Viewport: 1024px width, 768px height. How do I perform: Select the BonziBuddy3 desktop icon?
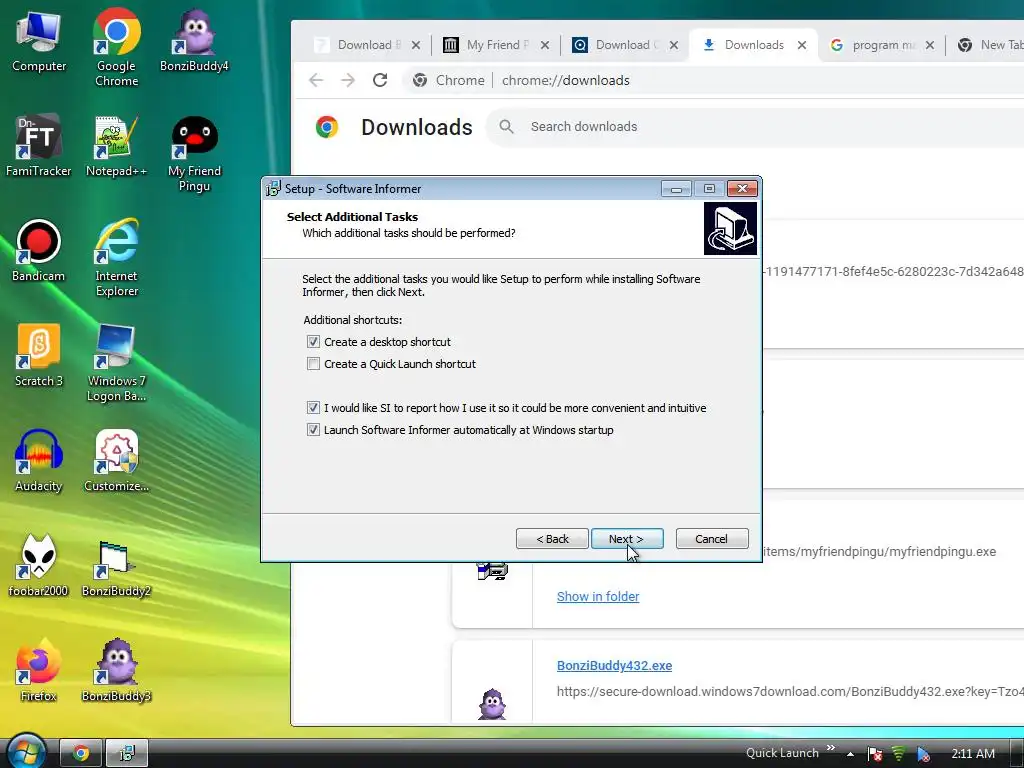tap(116, 671)
